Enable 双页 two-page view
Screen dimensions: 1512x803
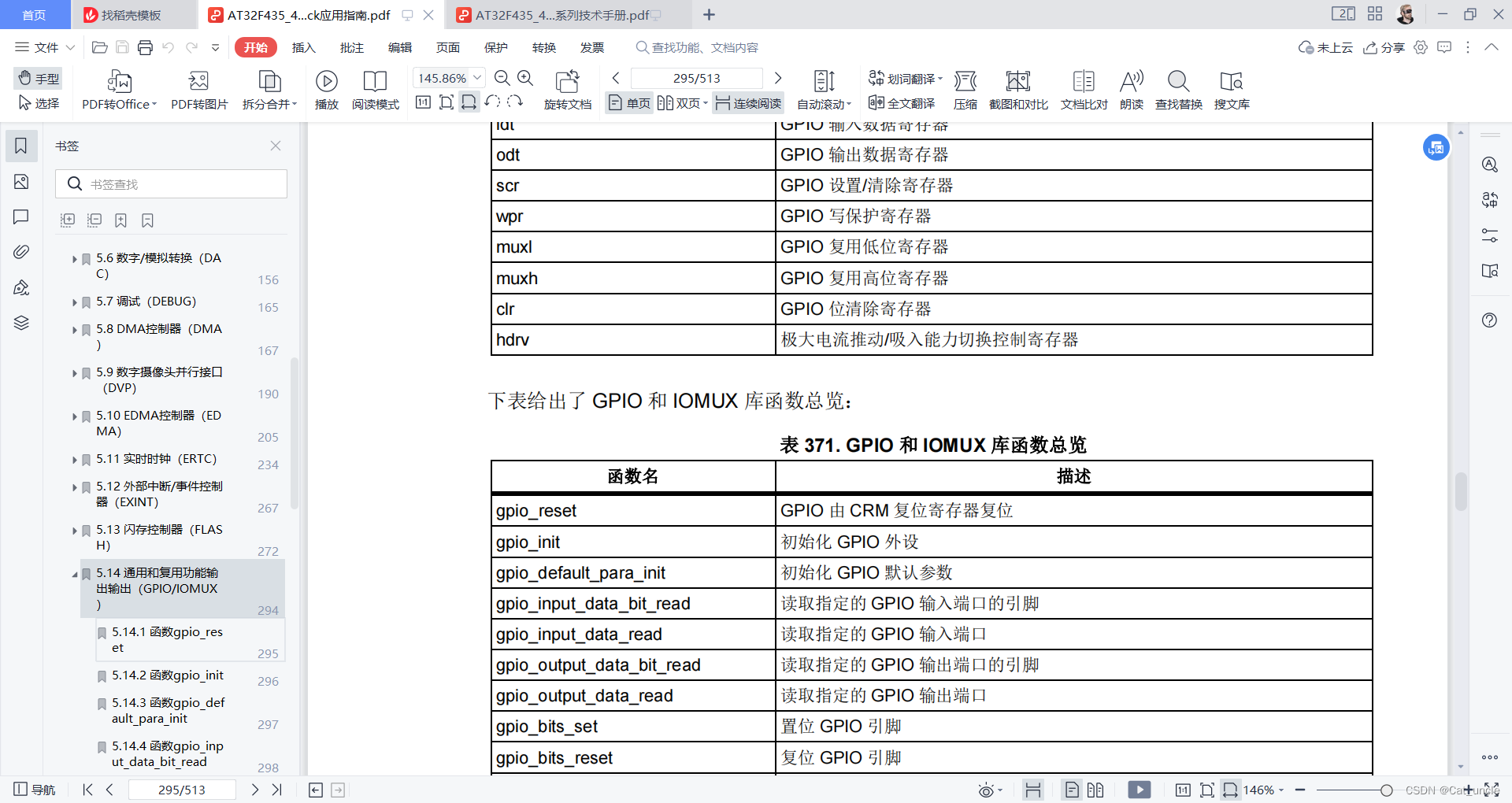pyautogui.click(x=680, y=102)
